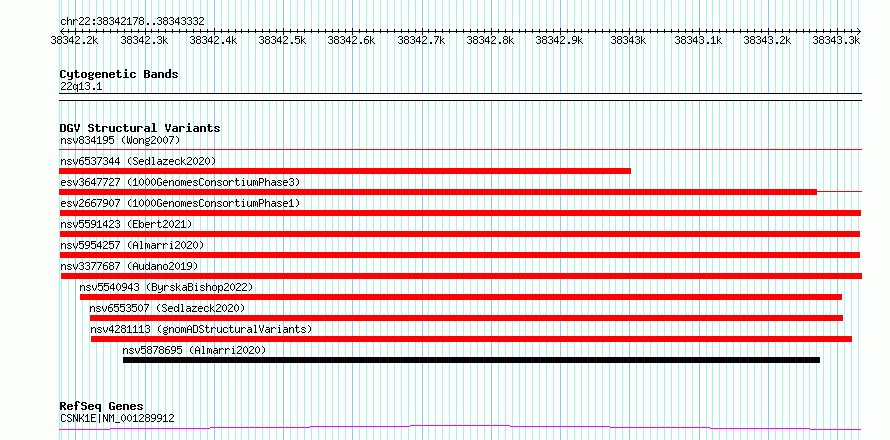Click the 38342.6k ruler tick label

[351, 40]
